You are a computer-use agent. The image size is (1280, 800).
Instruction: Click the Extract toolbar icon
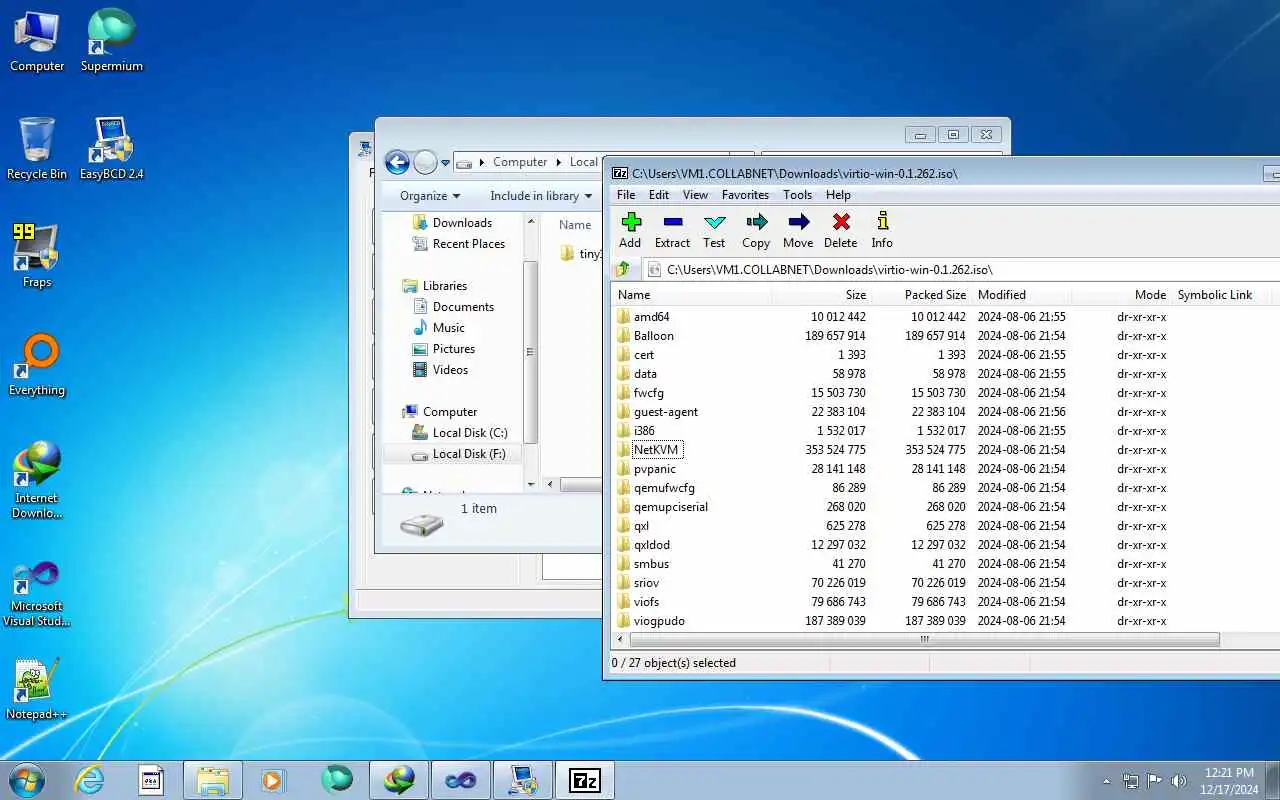coord(672,230)
